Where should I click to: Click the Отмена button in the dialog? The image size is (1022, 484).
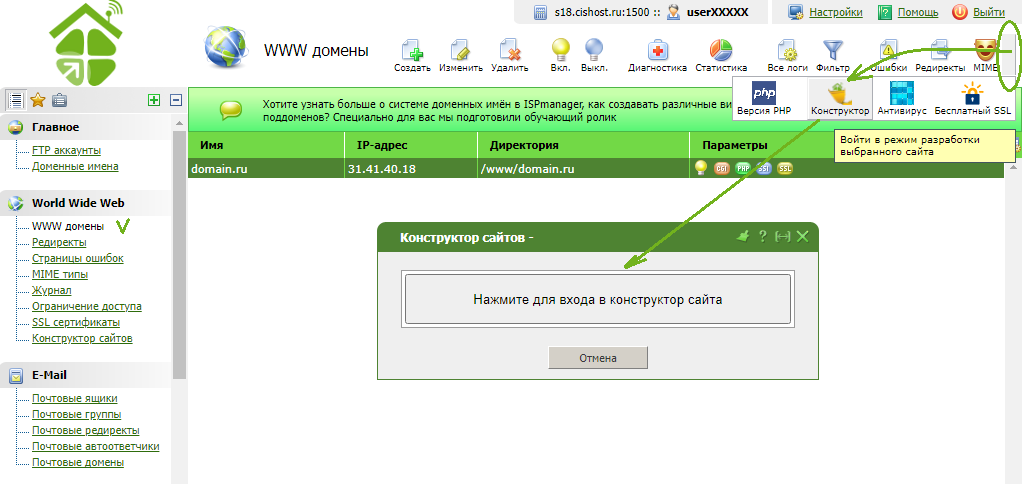(598, 358)
